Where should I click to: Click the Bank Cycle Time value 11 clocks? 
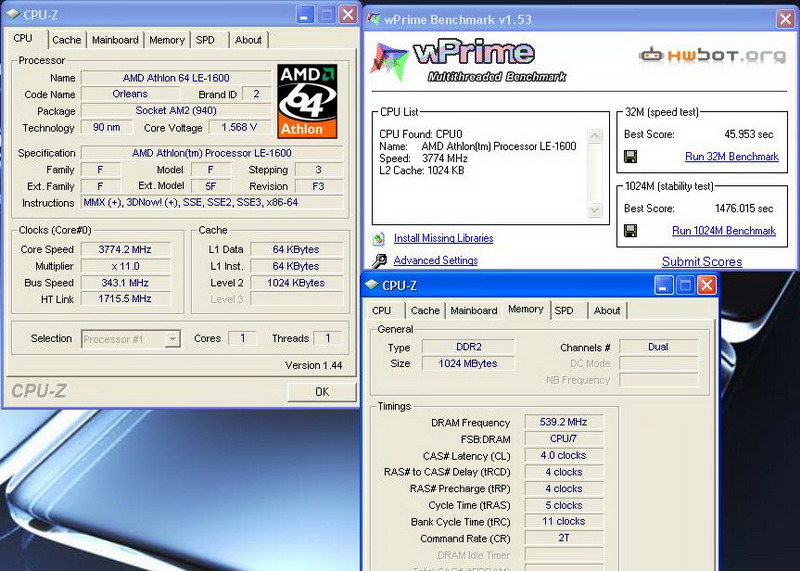(564, 522)
